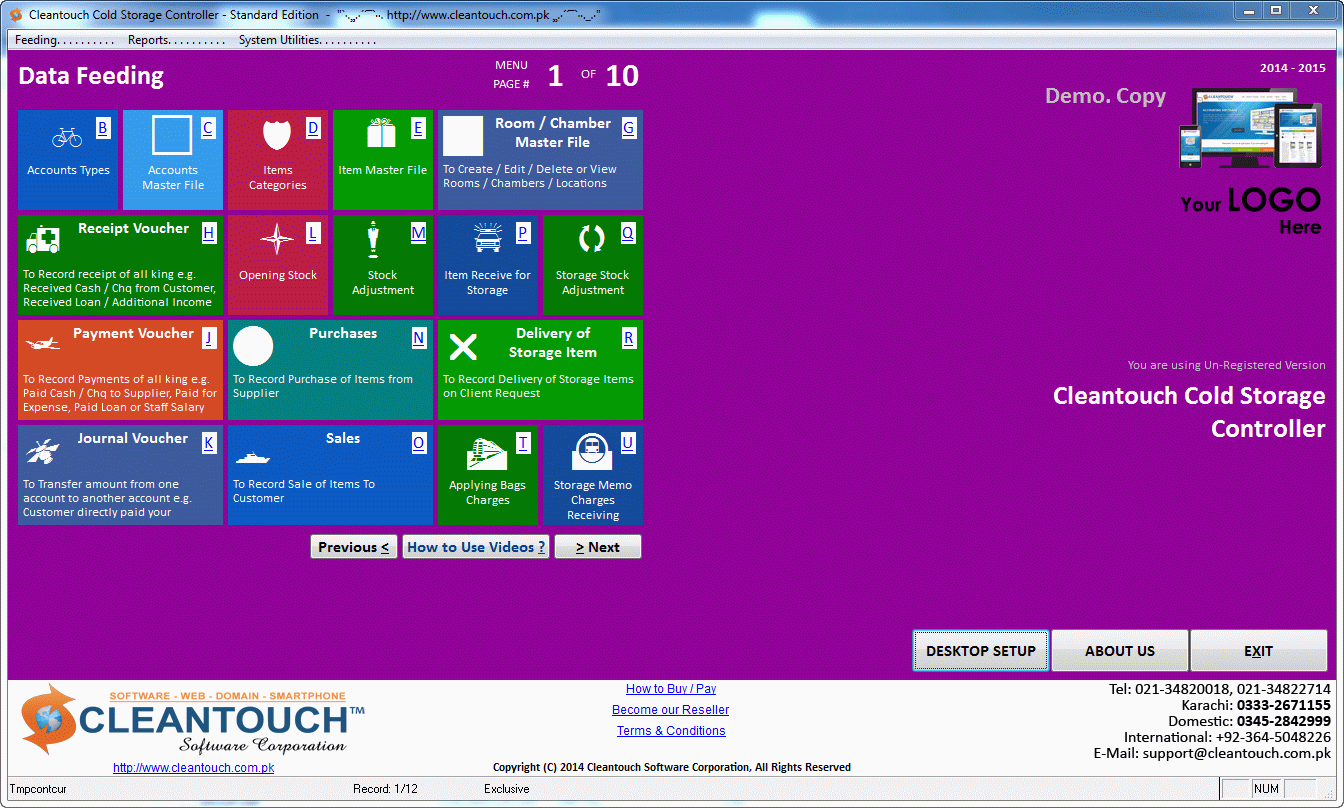The width and height of the screenshot is (1344, 808).
Task: Click shortcut letter H on Receipt Voucher
Action: [209, 233]
